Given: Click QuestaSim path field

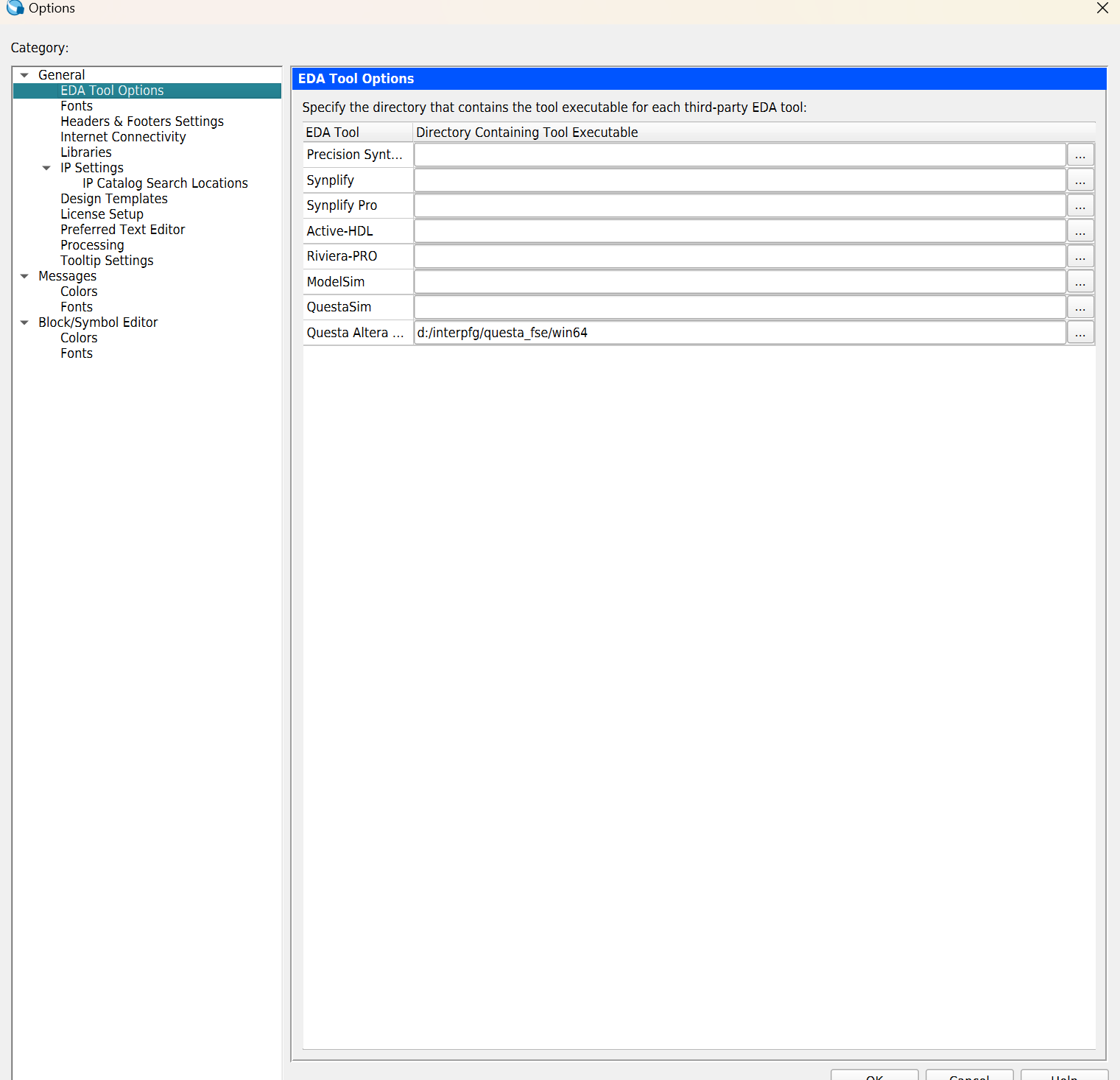Looking at the screenshot, I should (740, 307).
